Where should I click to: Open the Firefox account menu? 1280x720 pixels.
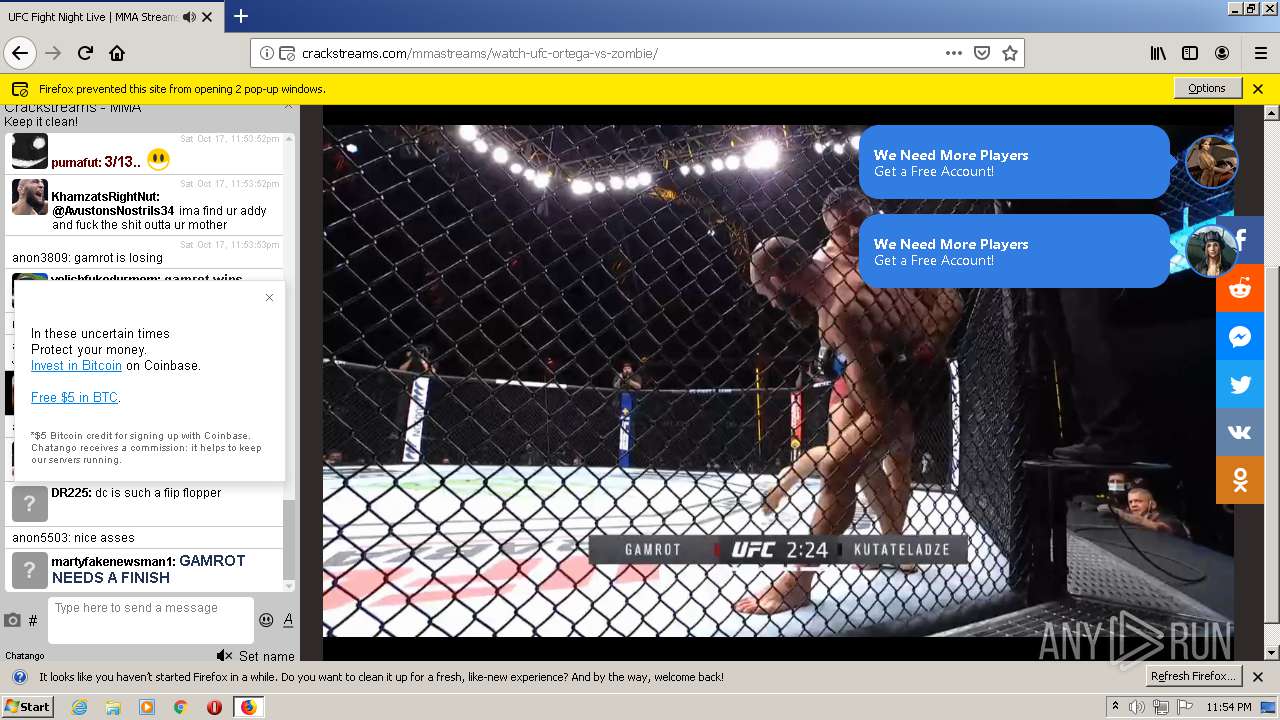point(1222,53)
